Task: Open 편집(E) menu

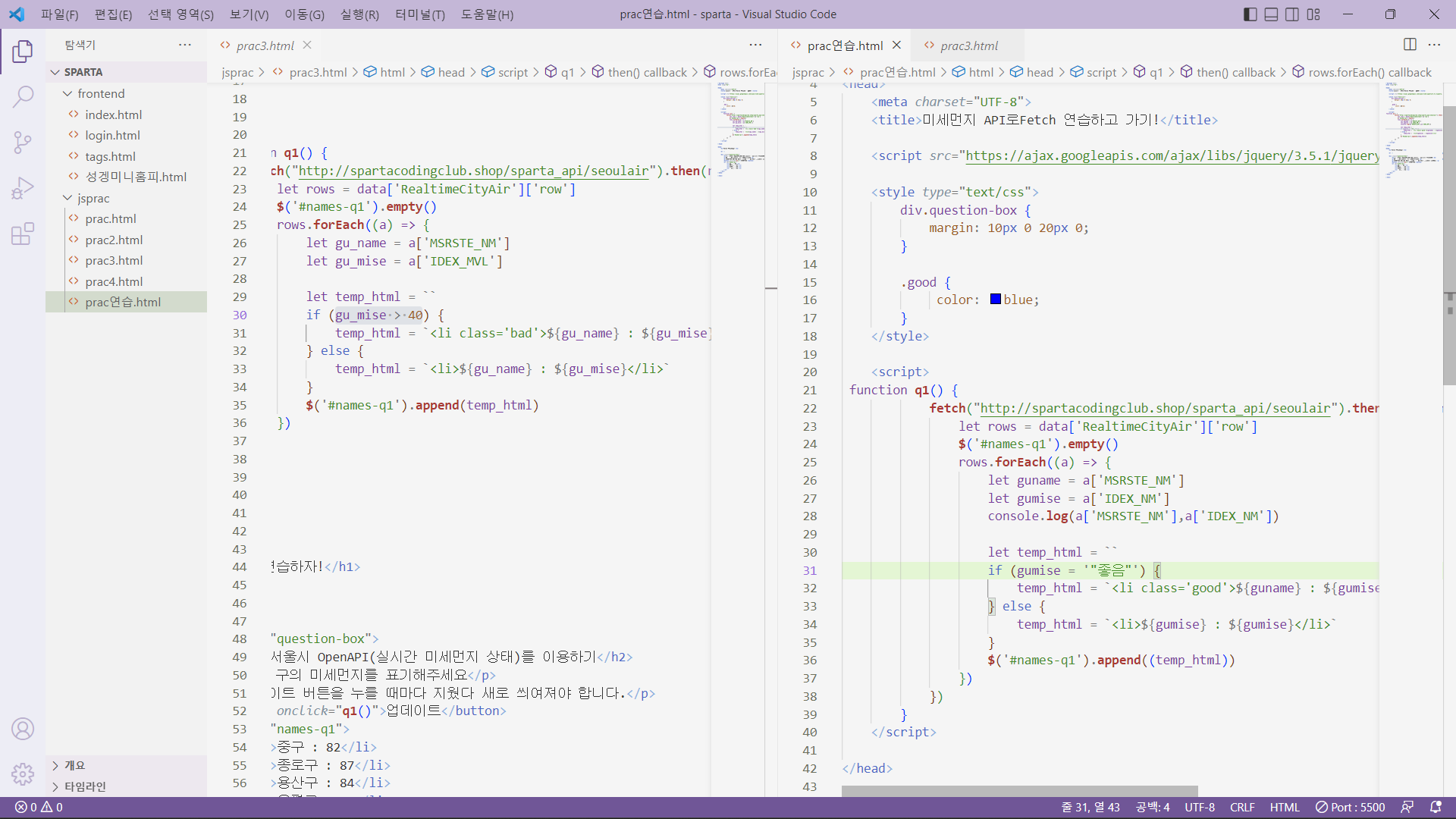Action: click(113, 14)
